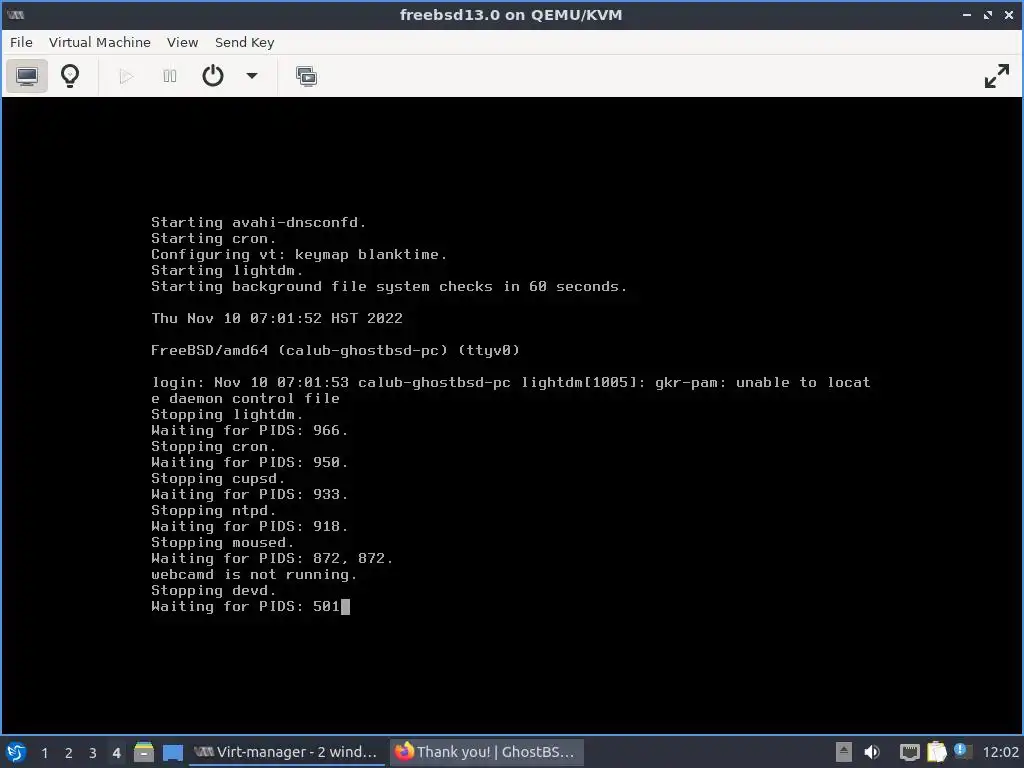Switch viewer to fullscreen
Image resolution: width=1024 pixels, height=768 pixels.
pos(997,76)
